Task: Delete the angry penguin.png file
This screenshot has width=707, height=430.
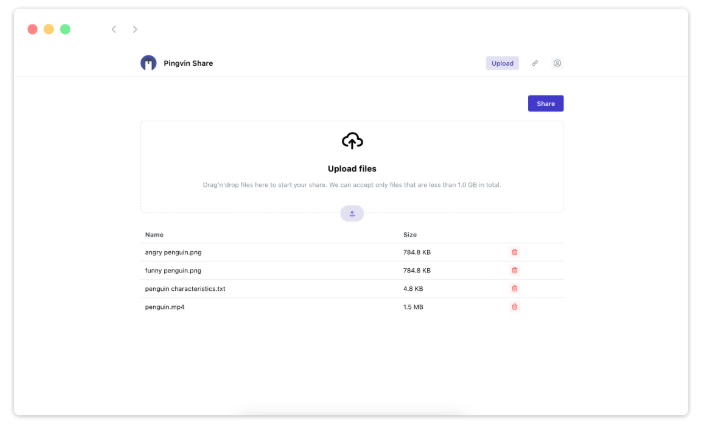Action: tap(515, 252)
